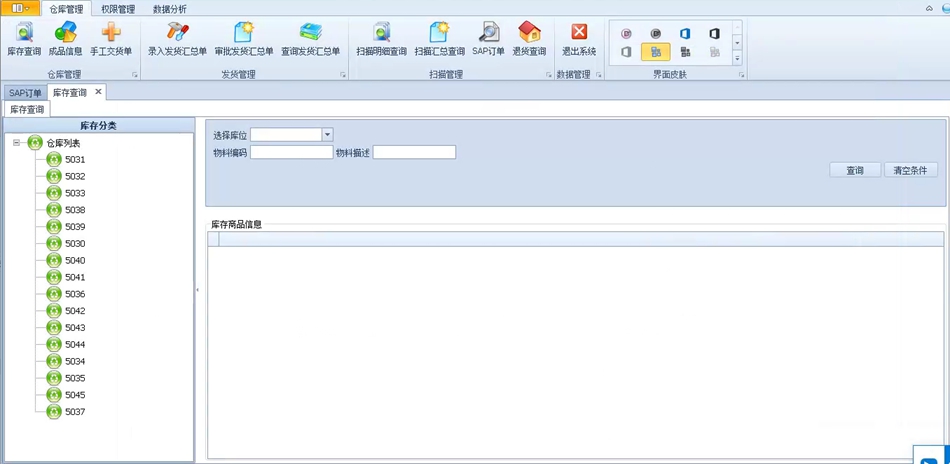Screen dimensions: 950x464
Task: Open 录入发货汇总单 in the ribbon
Action: (x=178, y=39)
